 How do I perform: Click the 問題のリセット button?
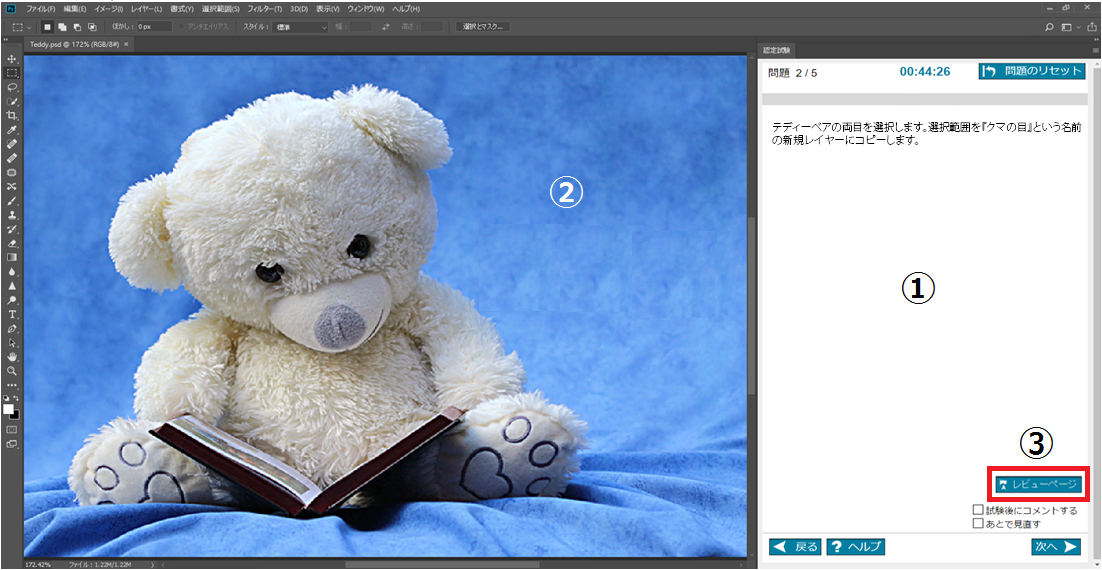point(1031,71)
